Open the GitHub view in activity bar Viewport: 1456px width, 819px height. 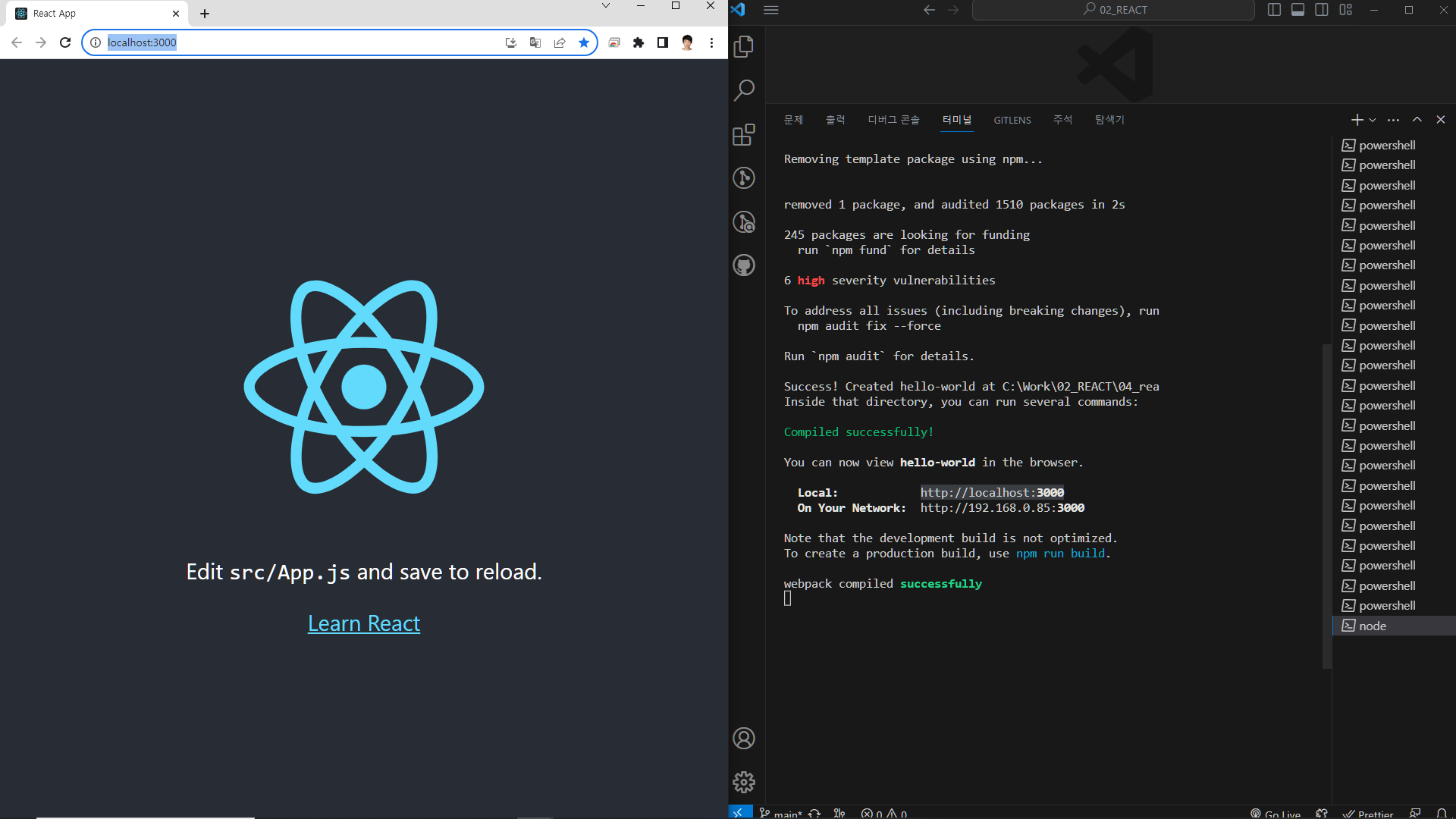(744, 265)
